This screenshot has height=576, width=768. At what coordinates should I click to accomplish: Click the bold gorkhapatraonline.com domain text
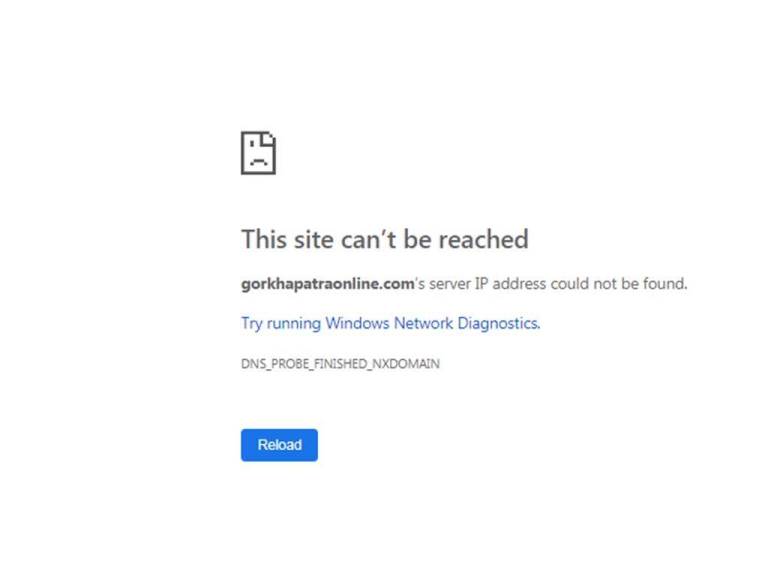tap(328, 284)
